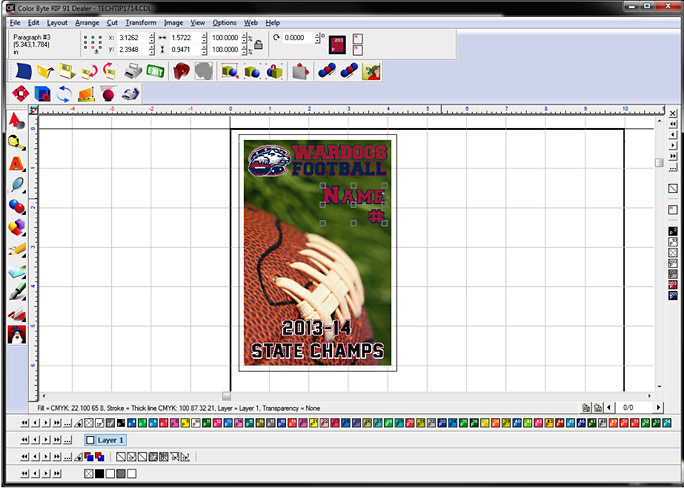684x488 pixels.
Task: Click the red and white life preserver icon
Action: (21, 93)
